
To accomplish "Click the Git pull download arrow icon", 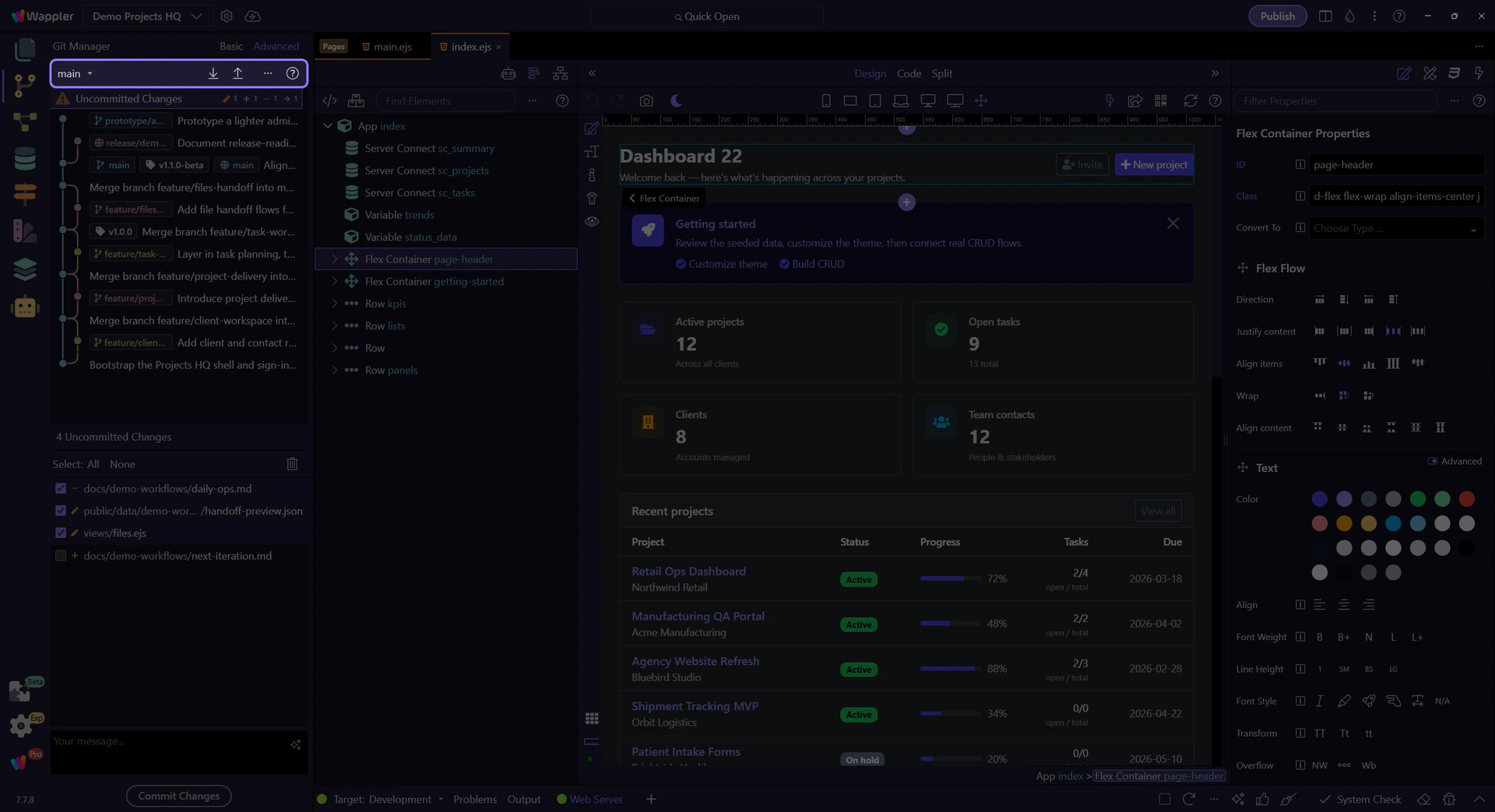I will point(213,73).
